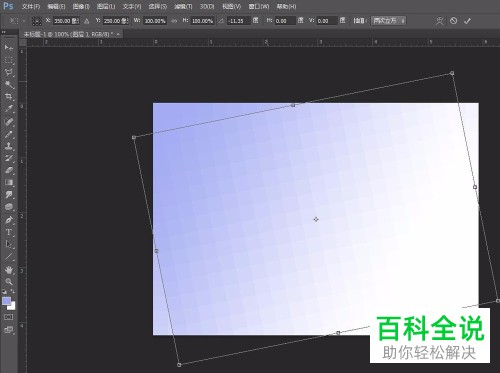Click the Y position field

(x=116, y=21)
